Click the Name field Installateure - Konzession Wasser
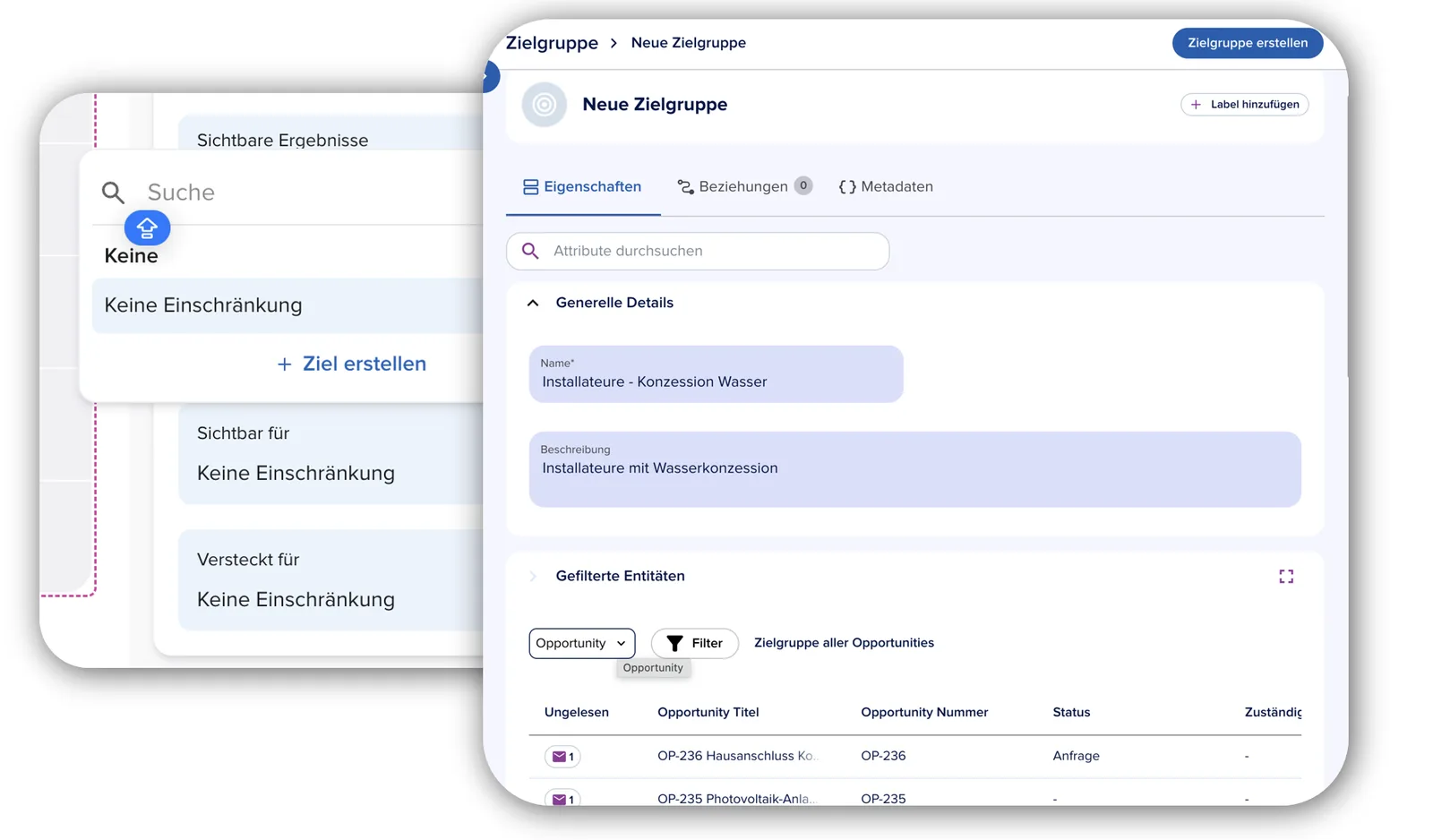This screenshot has height=840, width=1433. [716, 374]
